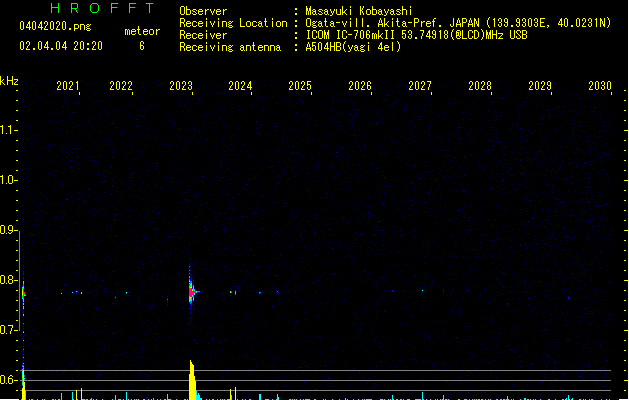The height and width of the screenshot is (400, 629).
Task: Click the 2024 time axis marker
Action: coord(240,85)
